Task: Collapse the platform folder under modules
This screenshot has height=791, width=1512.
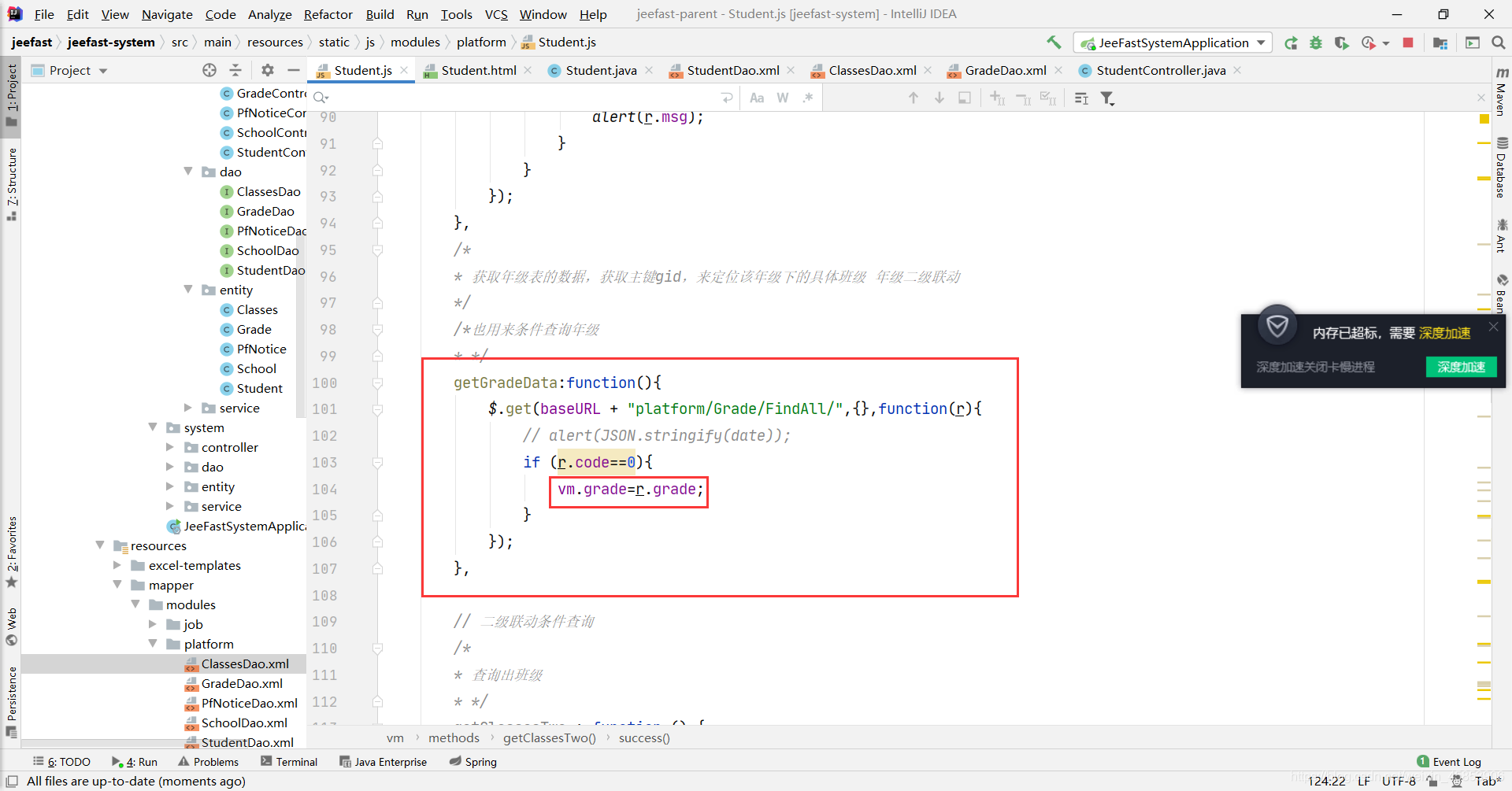Action: click(x=153, y=644)
